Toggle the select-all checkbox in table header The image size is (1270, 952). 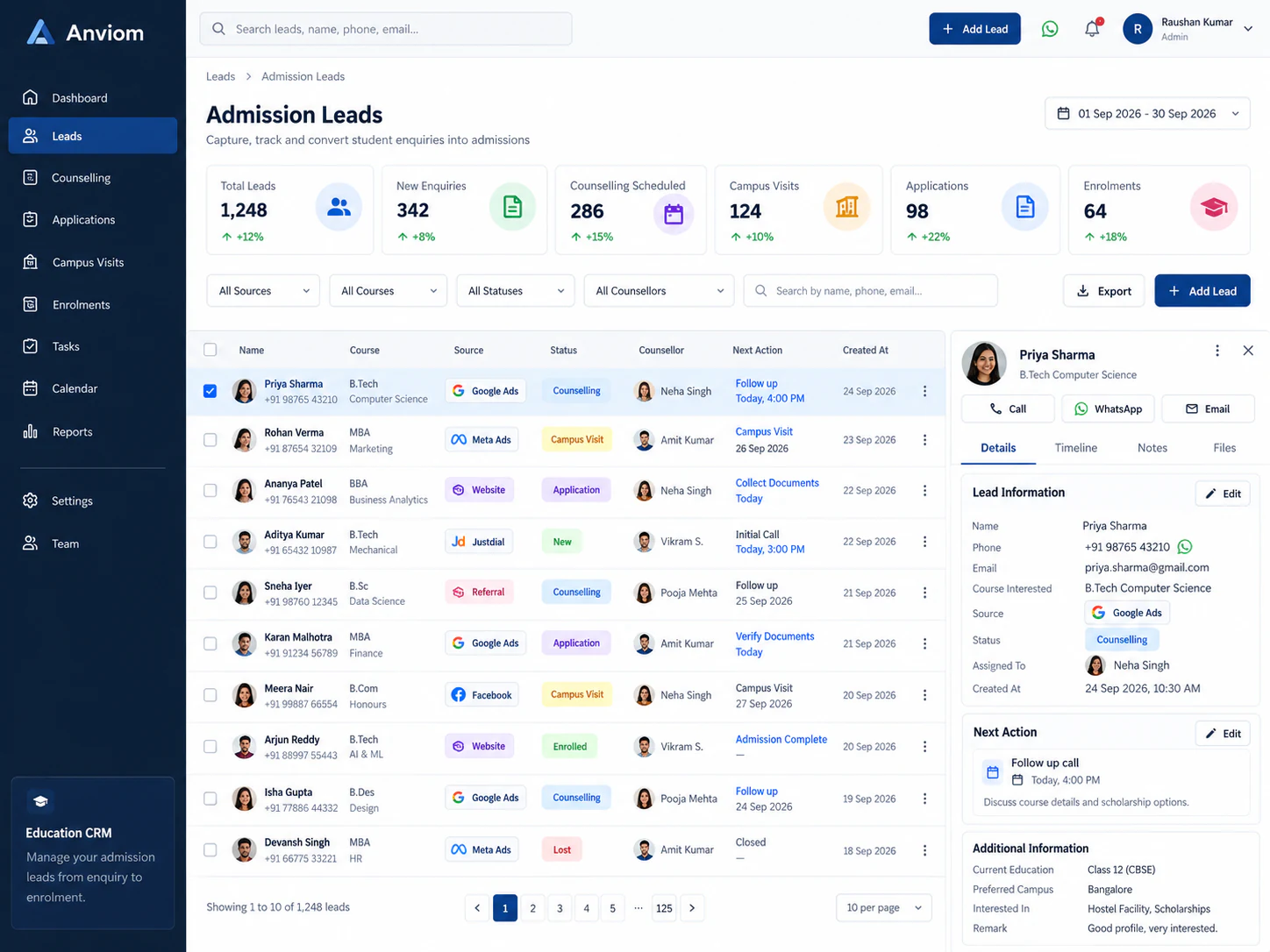tap(210, 350)
